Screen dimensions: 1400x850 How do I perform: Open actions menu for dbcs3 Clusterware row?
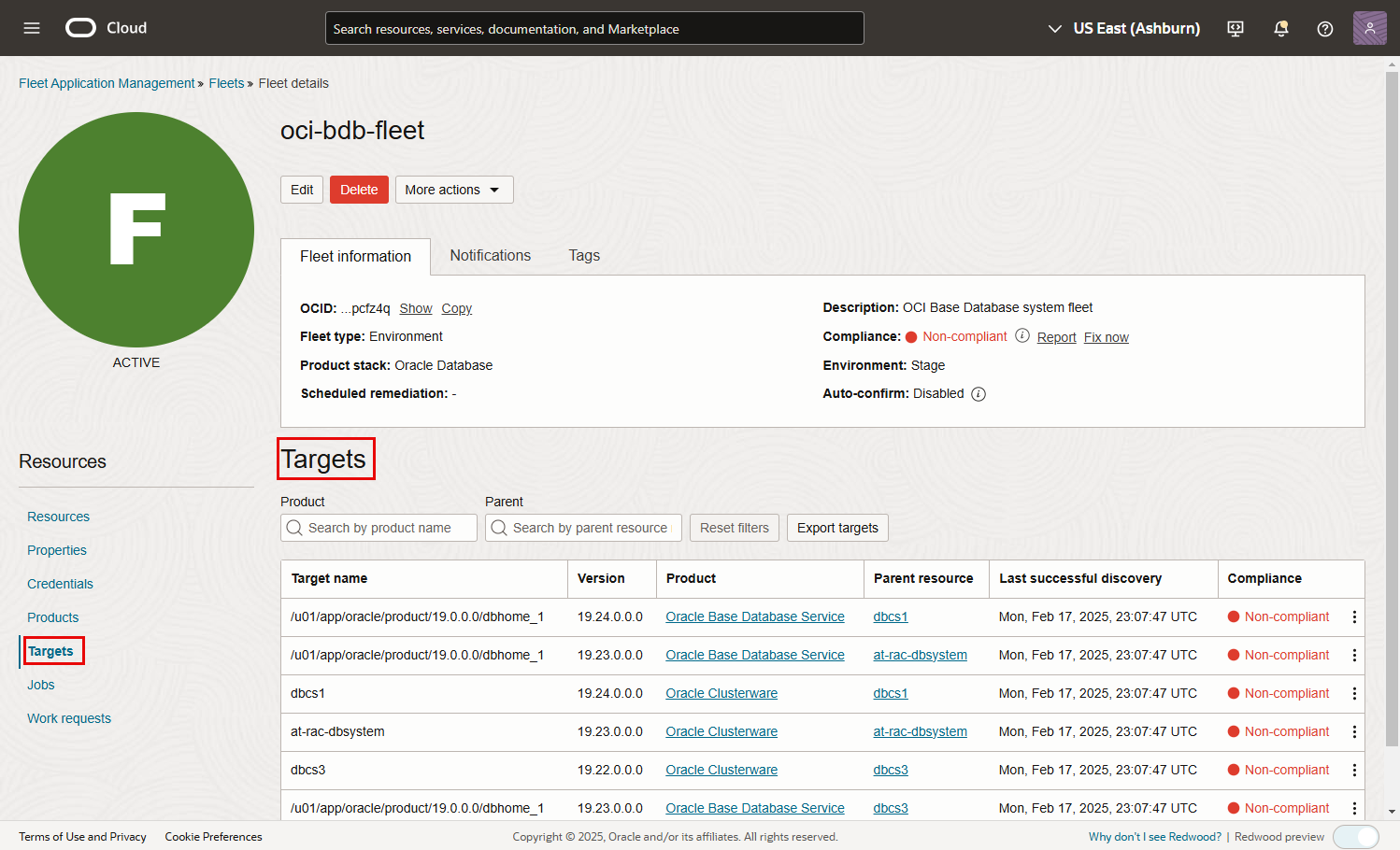pos(1354,770)
